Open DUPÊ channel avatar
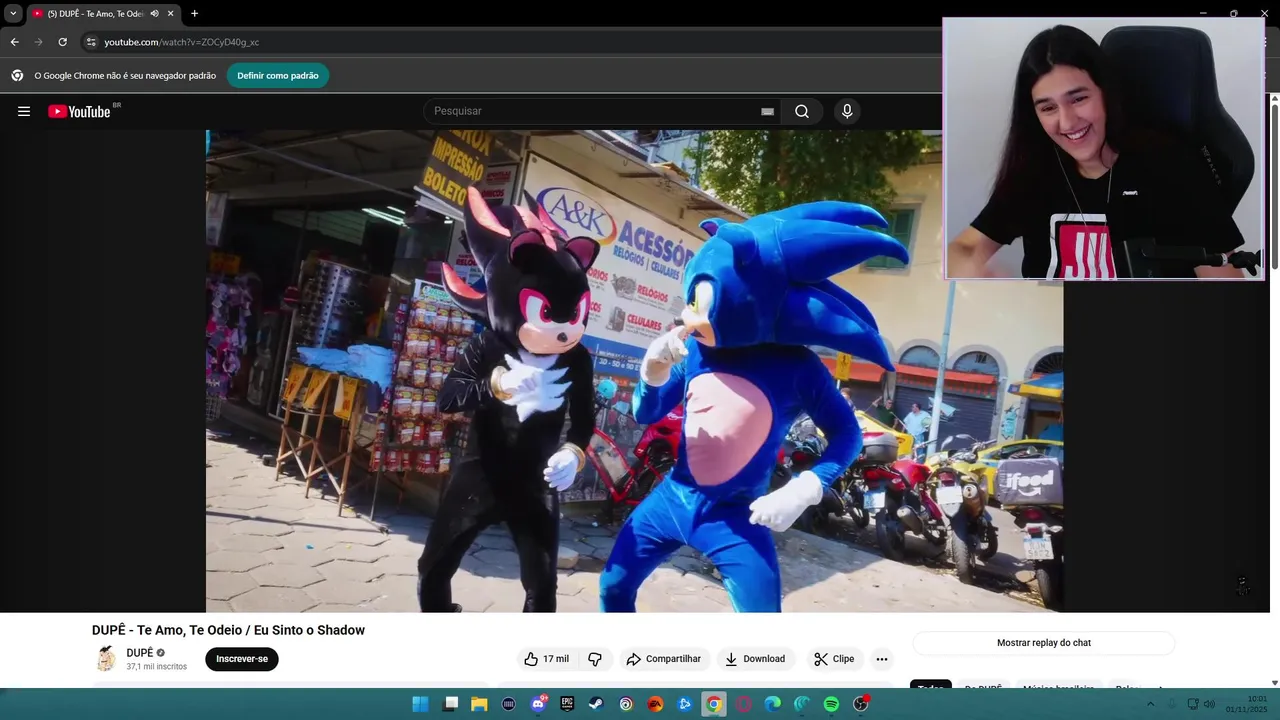This screenshot has height=720, width=1280. [106, 659]
